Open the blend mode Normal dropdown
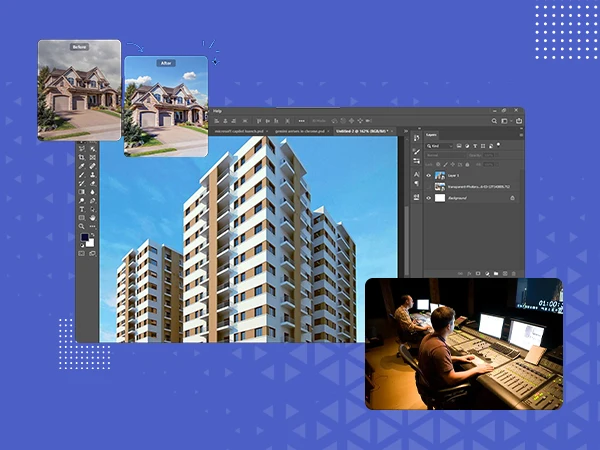Image resolution: width=600 pixels, height=450 pixels. 445,155
